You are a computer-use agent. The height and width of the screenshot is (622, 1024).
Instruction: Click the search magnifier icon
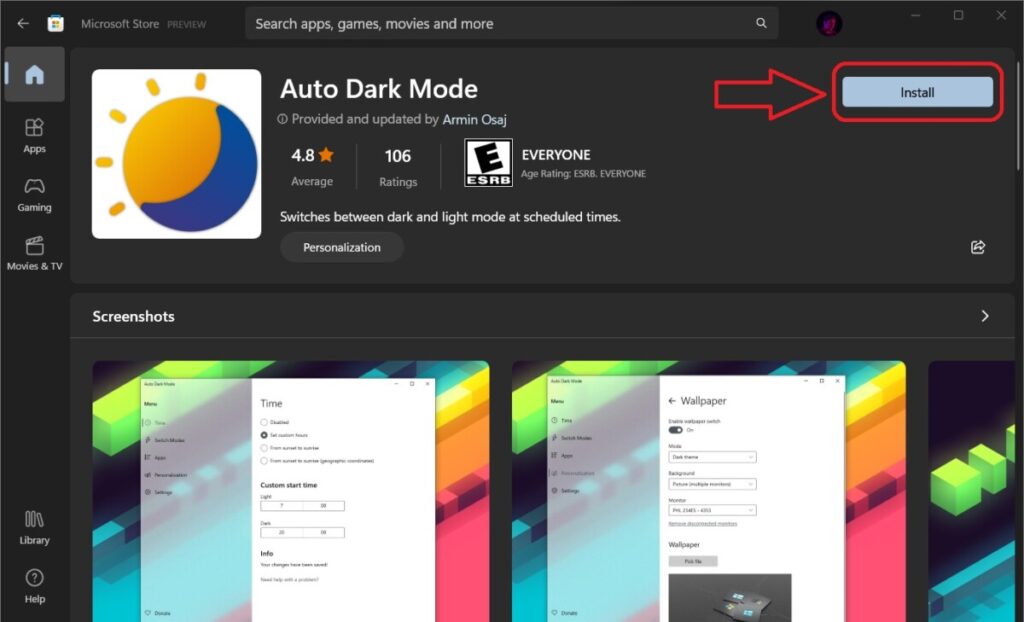[x=761, y=23]
